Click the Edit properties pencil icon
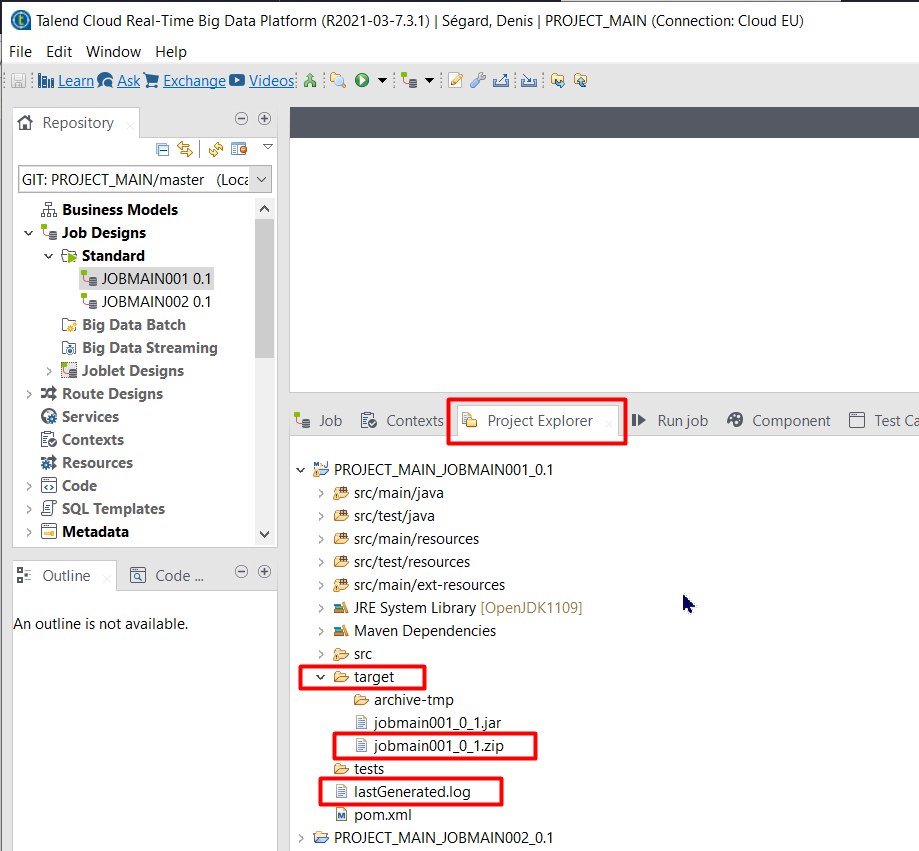This screenshot has width=919, height=851. coord(456,80)
